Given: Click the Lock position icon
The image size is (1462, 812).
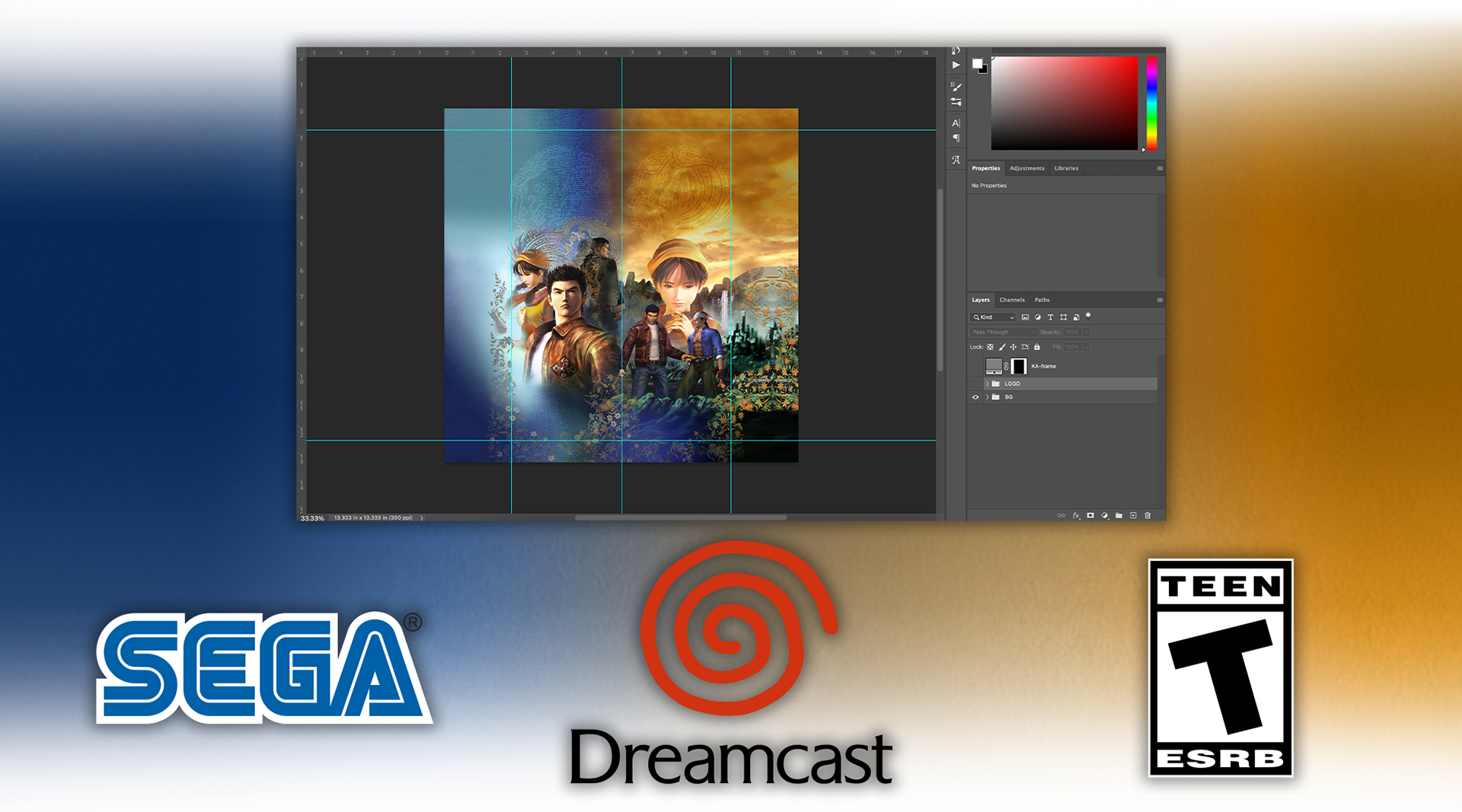Looking at the screenshot, I should click(x=1014, y=347).
